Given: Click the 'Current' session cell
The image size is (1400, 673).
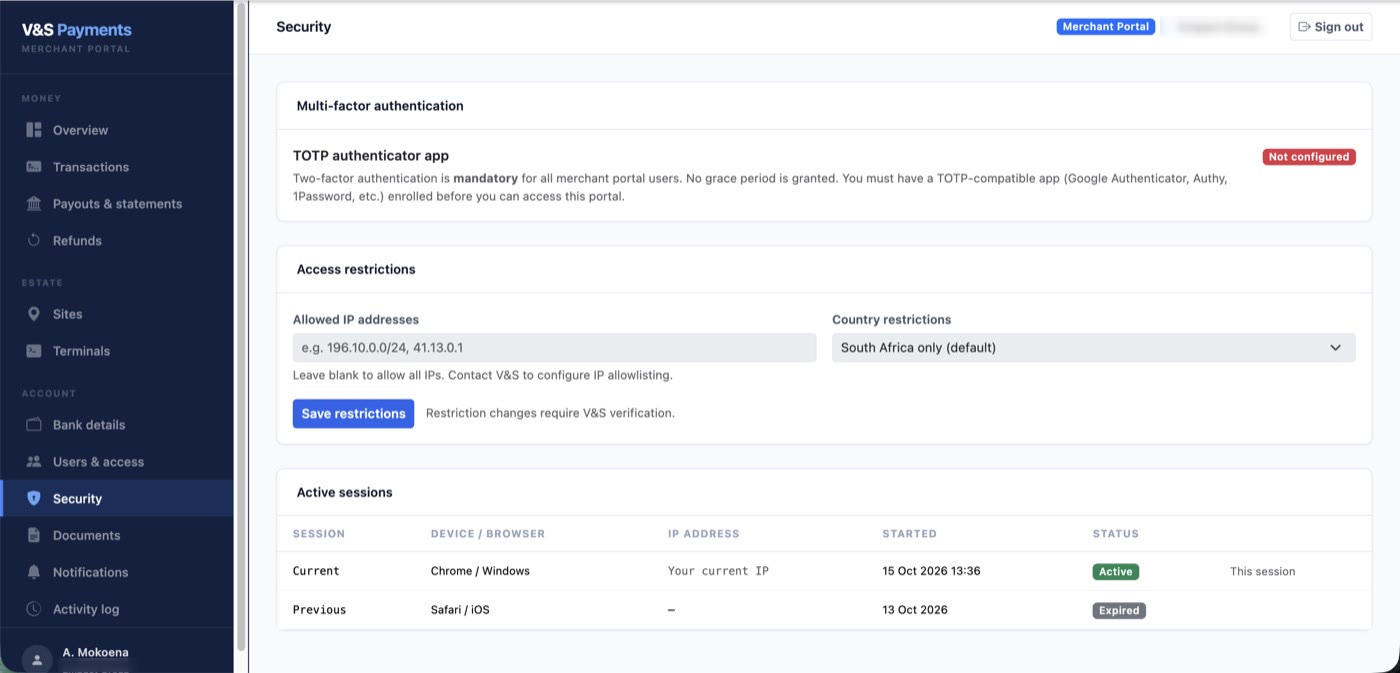Looking at the screenshot, I should coord(316,571).
